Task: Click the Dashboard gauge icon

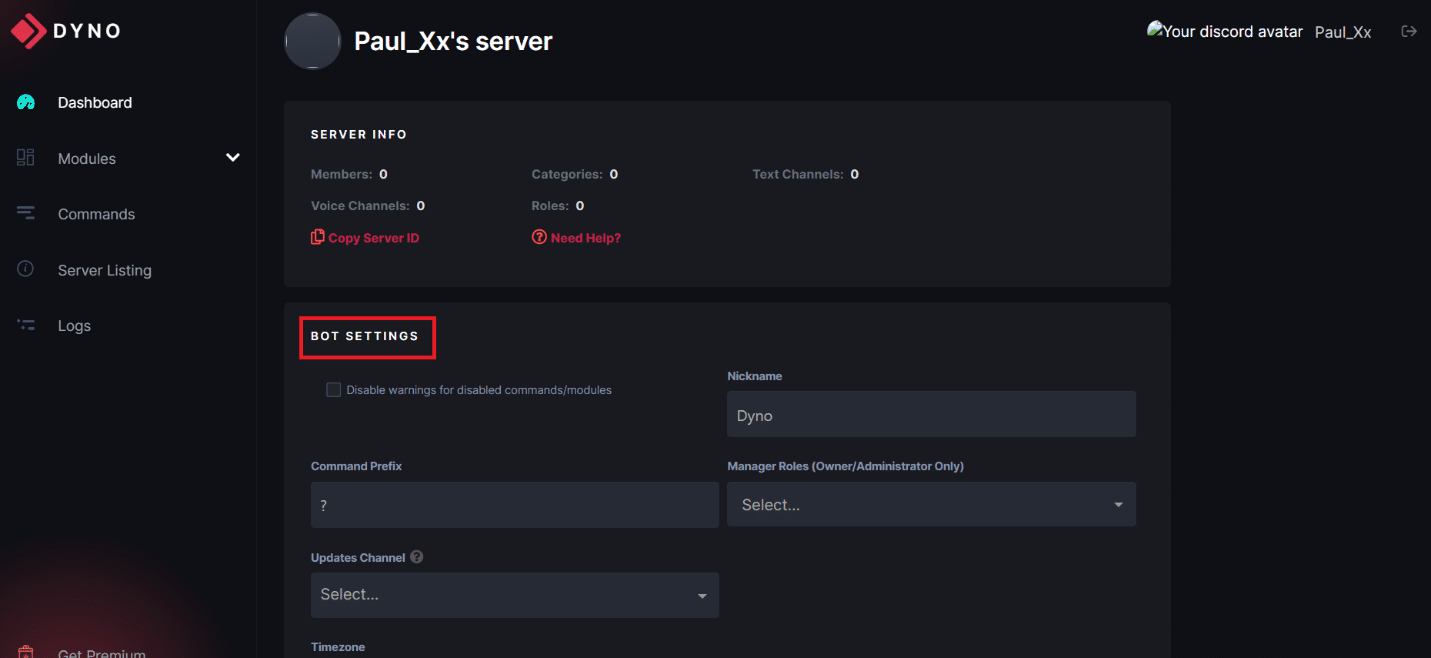Action: click(x=26, y=102)
